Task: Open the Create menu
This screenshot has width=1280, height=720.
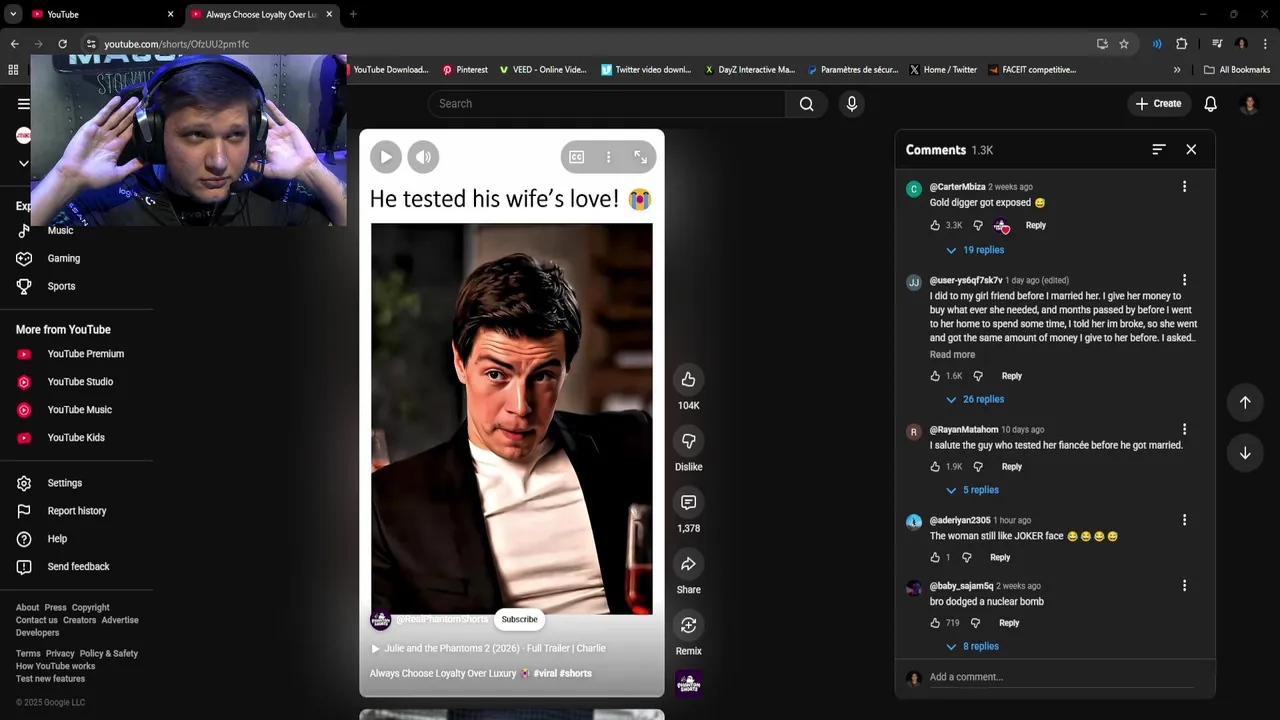Action: point(1159,104)
